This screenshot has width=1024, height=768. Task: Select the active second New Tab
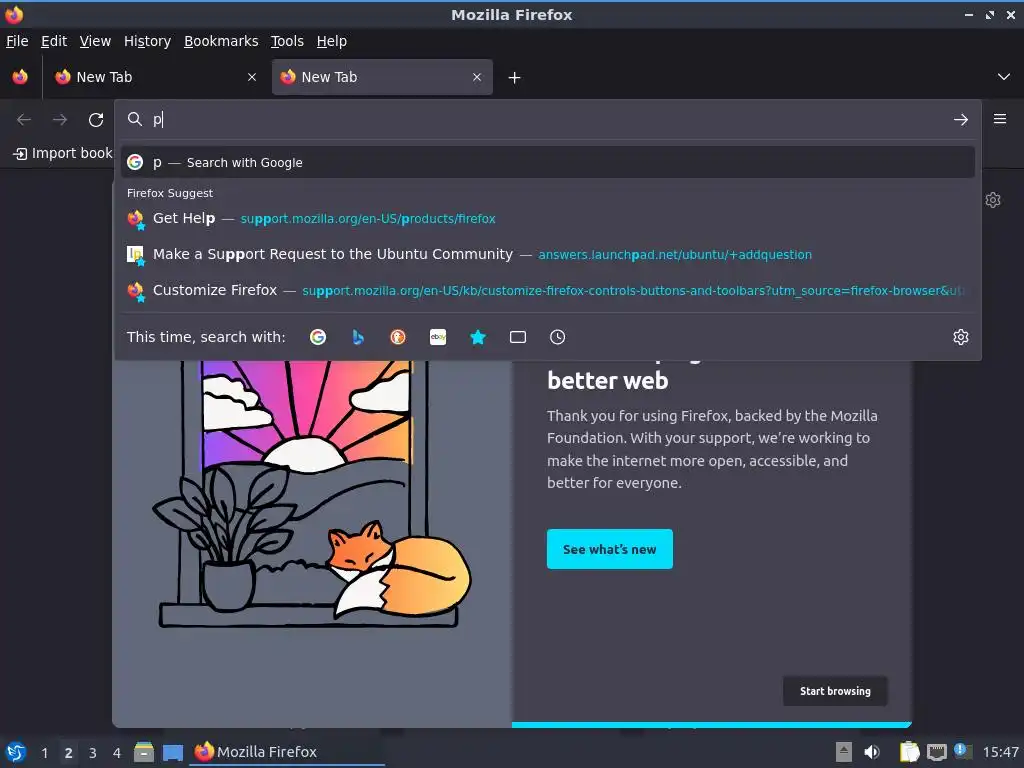pos(382,77)
